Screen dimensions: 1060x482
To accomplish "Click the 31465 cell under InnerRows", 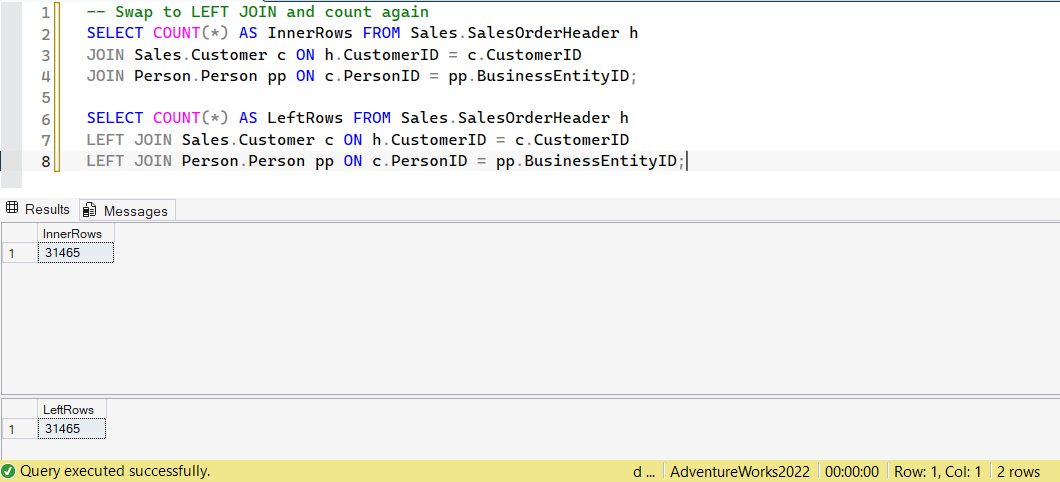I will pos(76,253).
